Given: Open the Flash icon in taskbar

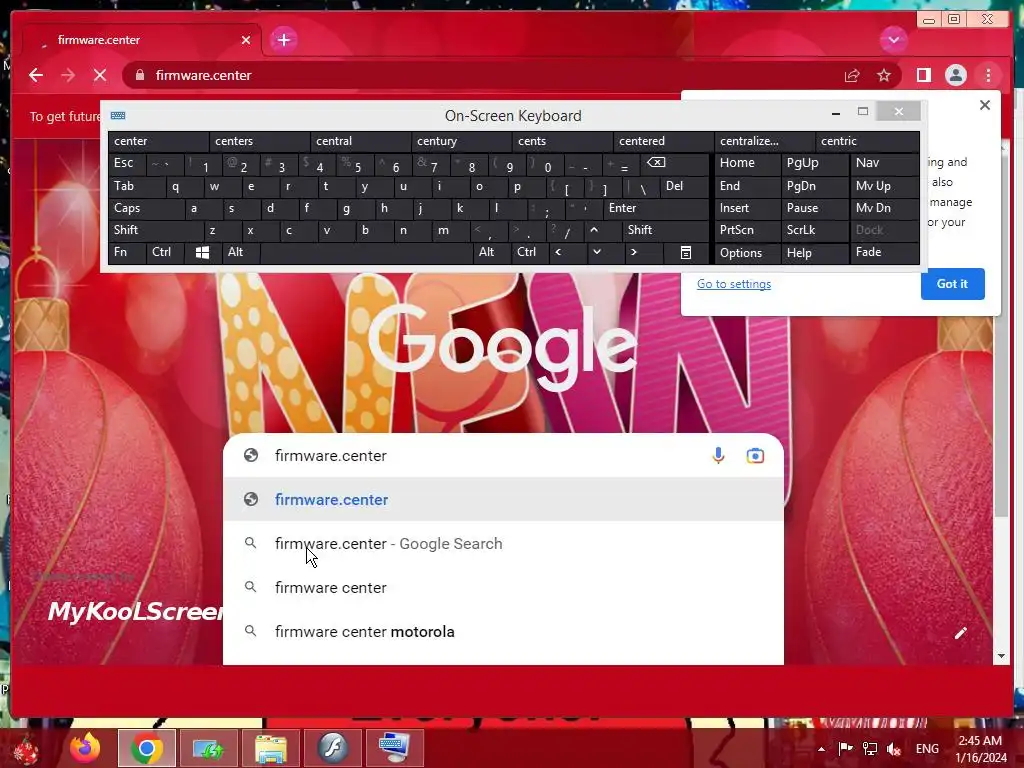Looking at the screenshot, I should pos(332,748).
